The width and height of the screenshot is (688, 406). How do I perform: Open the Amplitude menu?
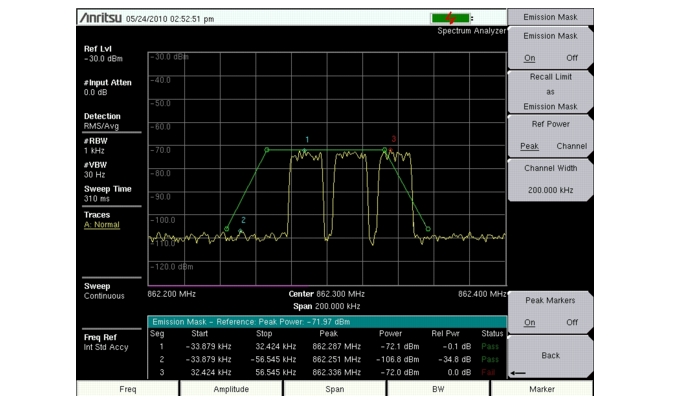tap(231, 389)
